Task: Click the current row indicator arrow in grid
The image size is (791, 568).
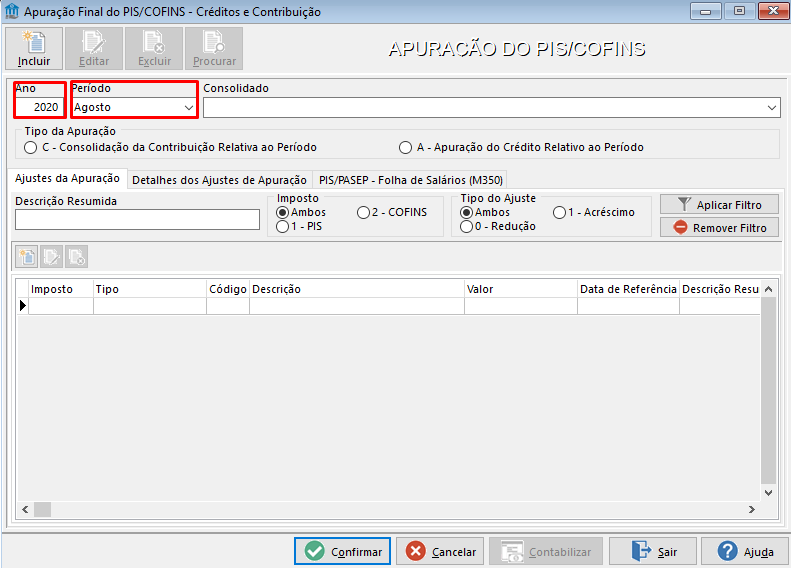Action: (23, 306)
